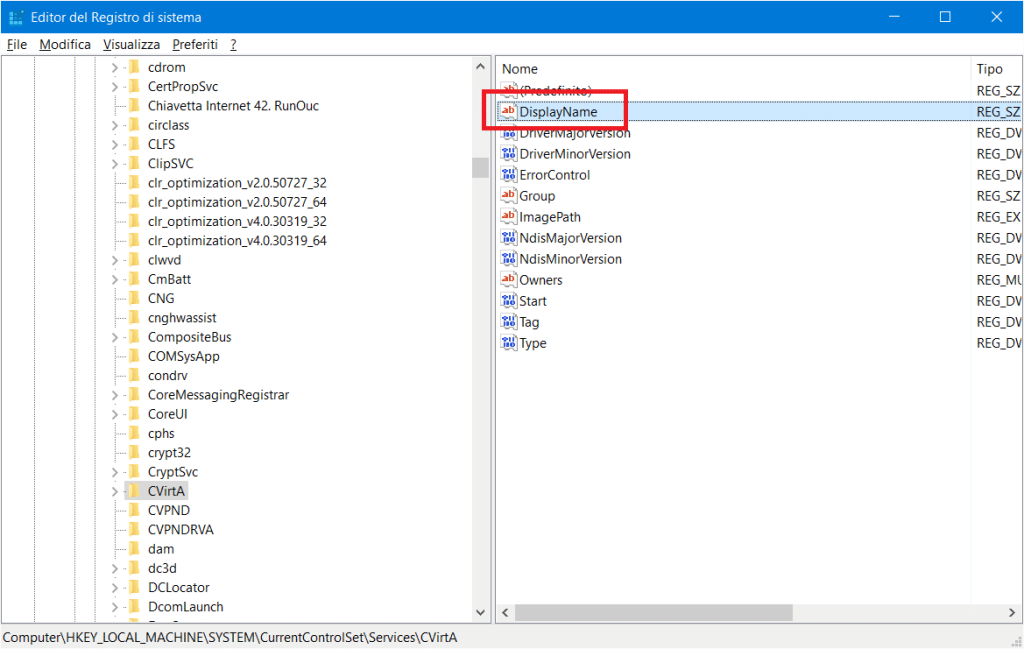Screen dimensions: 1024x649
Task: Open the ? help menu
Action: [233, 44]
